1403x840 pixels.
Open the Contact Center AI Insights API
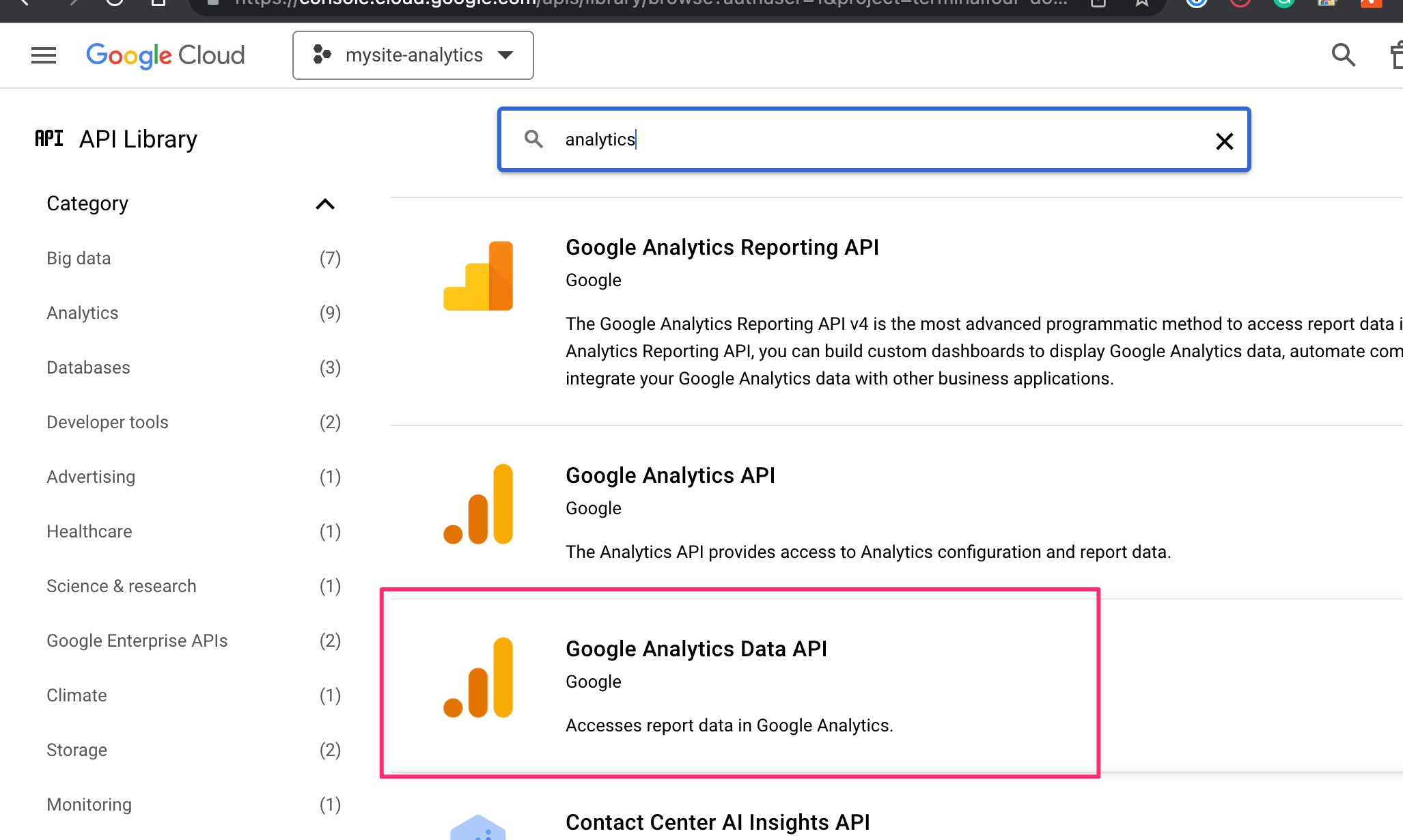coord(717,822)
